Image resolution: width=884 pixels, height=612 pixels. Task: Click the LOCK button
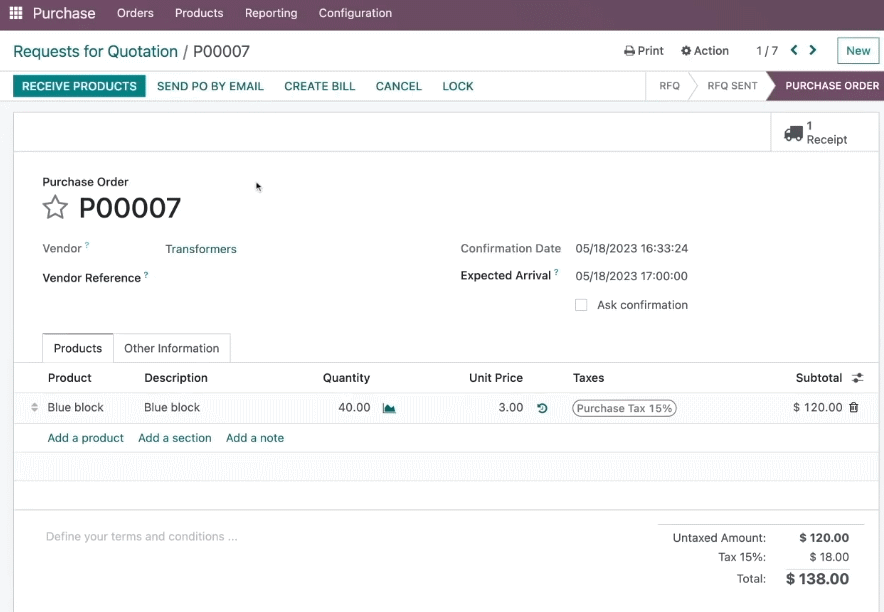pyautogui.click(x=458, y=86)
